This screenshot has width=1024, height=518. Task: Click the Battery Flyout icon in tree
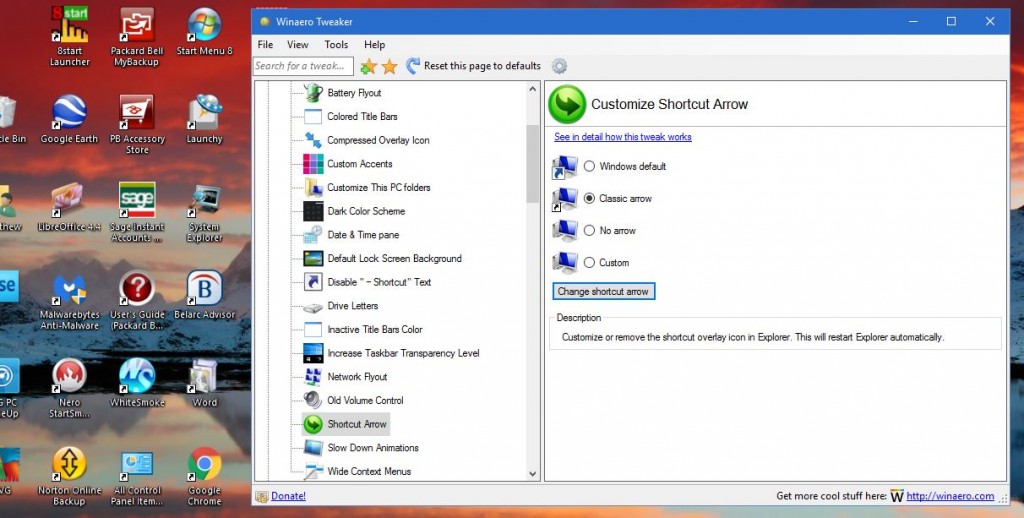(x=313, y=93)
